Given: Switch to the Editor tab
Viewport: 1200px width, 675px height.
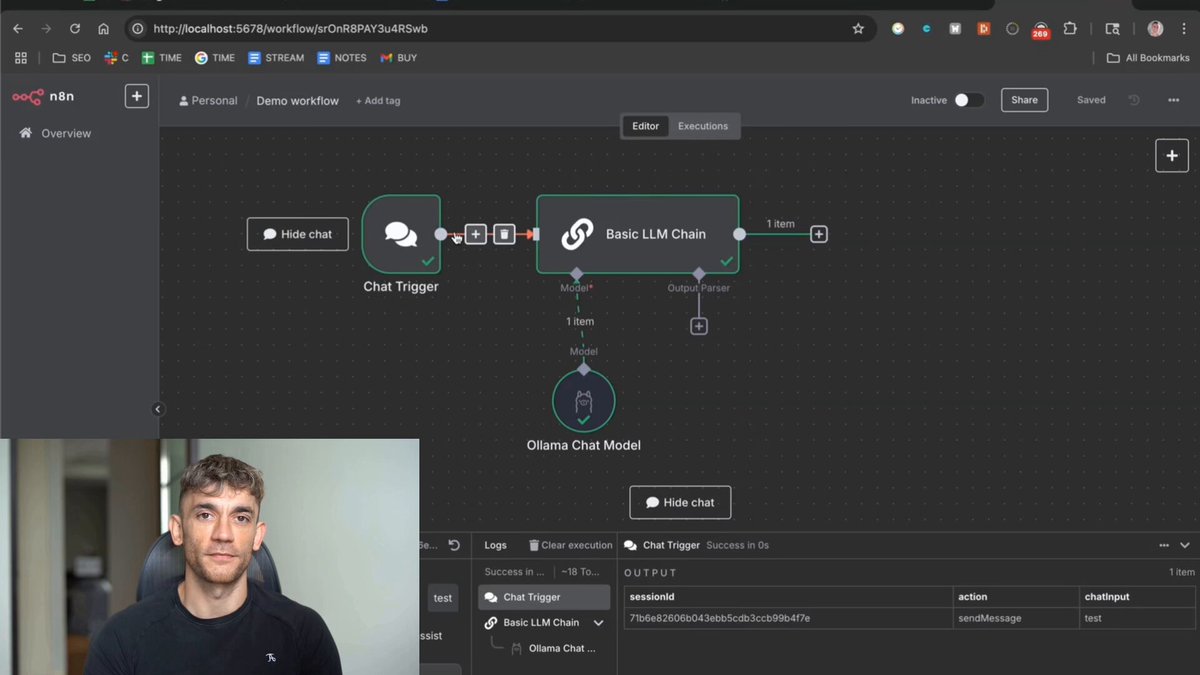Looking at the screenshot, I should (645, 126).
